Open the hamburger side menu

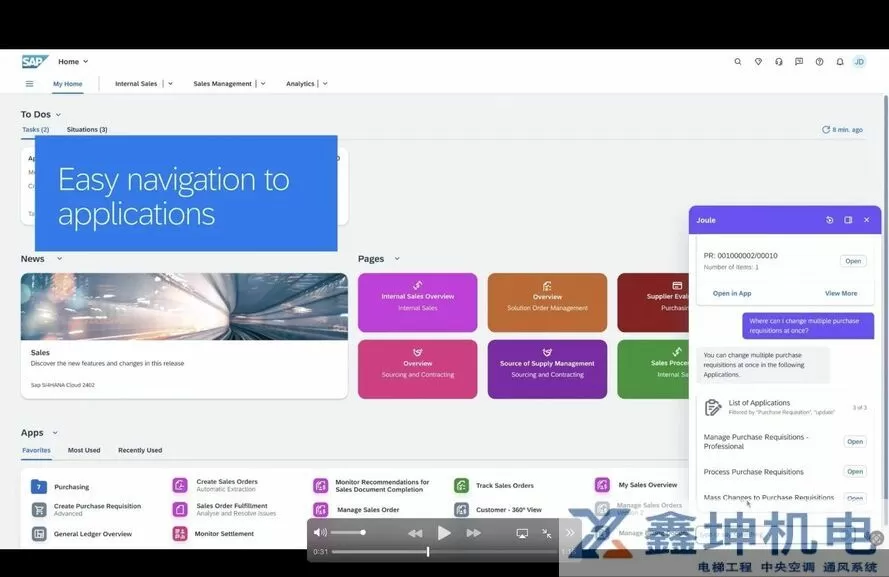pos(29,84)
